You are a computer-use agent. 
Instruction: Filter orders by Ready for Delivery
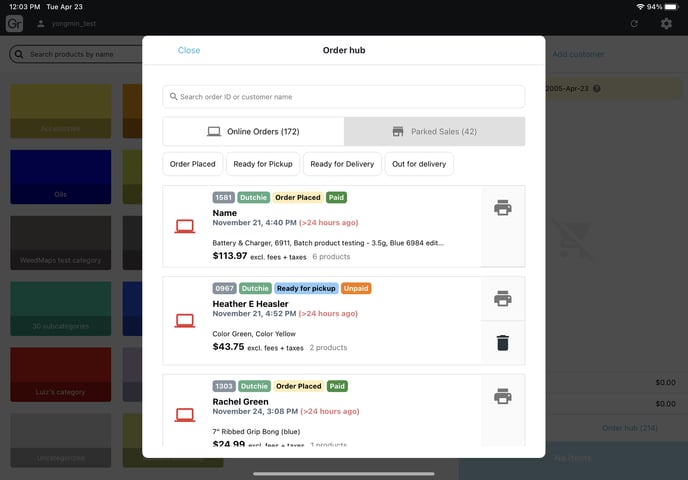point(341,164)
